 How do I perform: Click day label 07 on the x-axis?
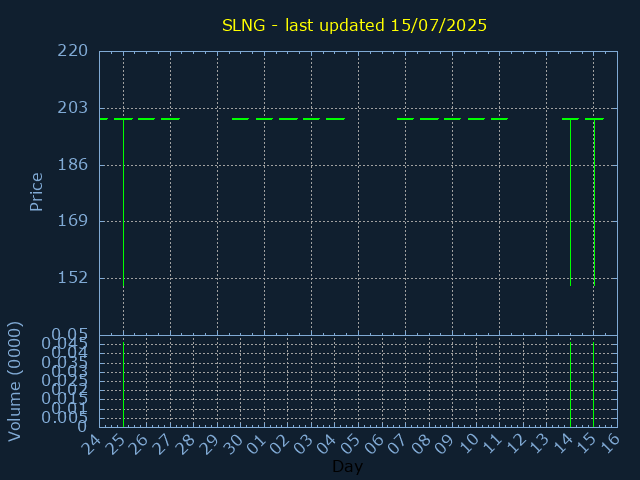(x=397, y=444)
